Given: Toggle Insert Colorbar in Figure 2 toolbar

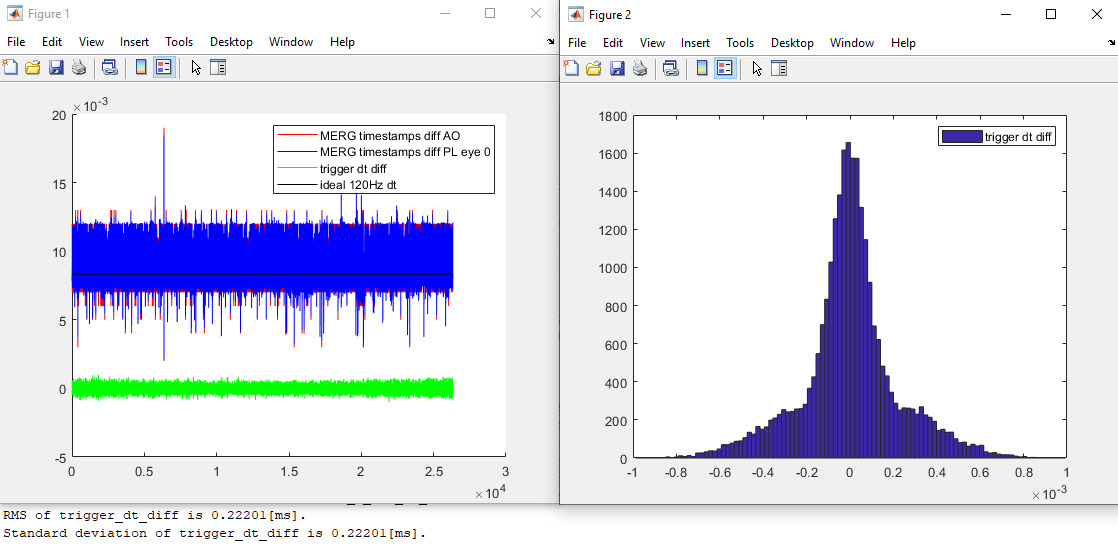Looking at the screenshot, I should click(x=702, y=68).
